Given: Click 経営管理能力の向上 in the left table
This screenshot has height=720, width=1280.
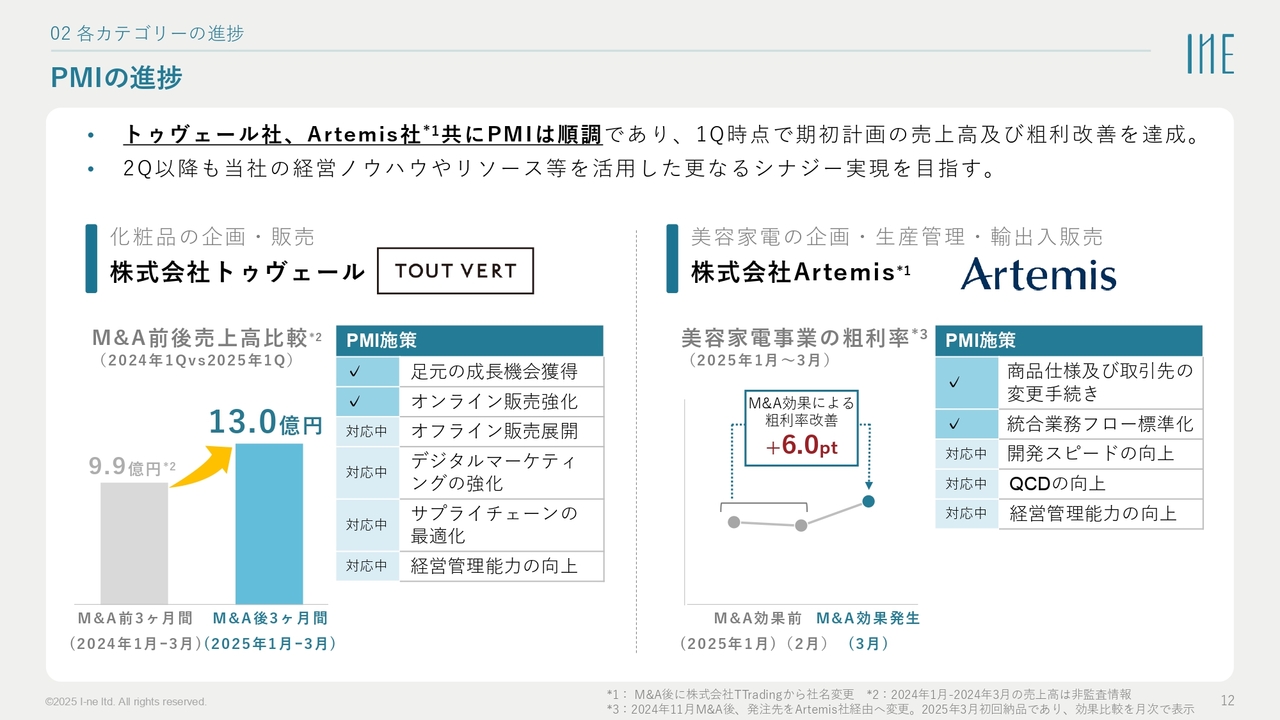Looking at the screenshot, I should click(494, 566).
